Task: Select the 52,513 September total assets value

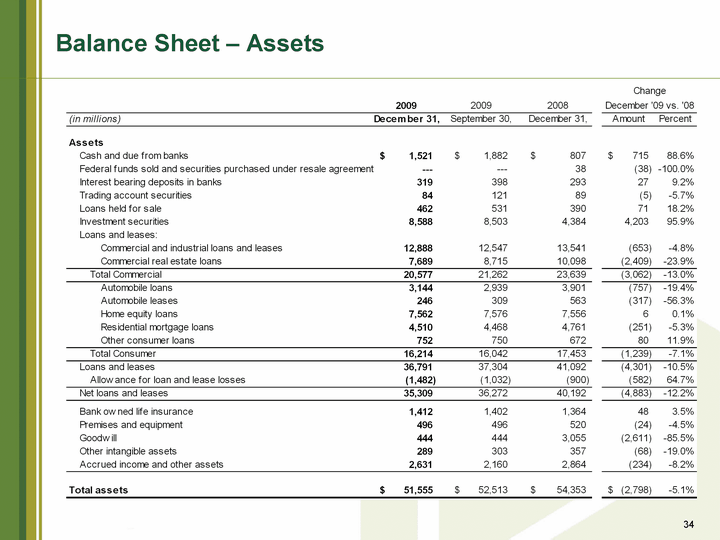Action: pyautogui.click(x=493, y=490)
